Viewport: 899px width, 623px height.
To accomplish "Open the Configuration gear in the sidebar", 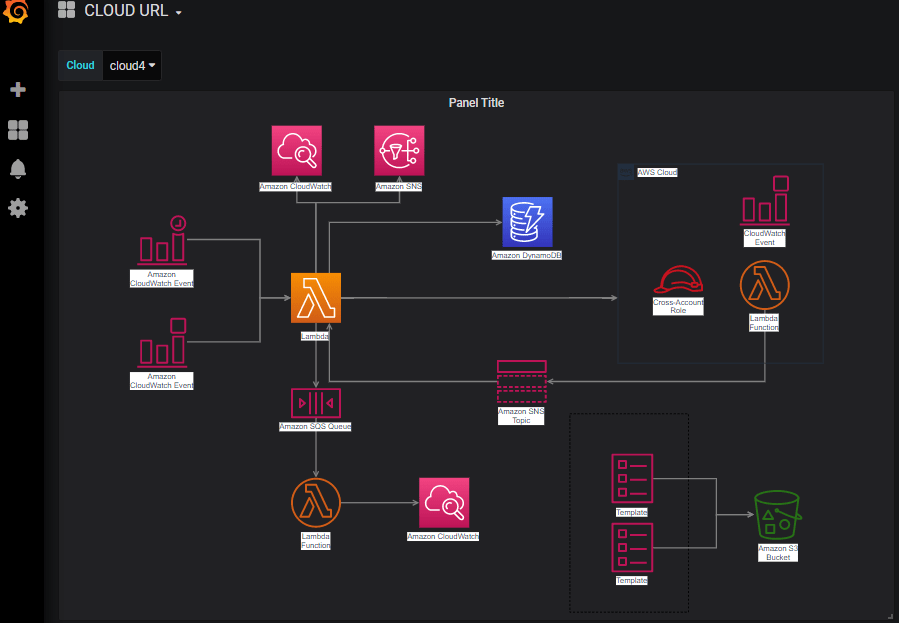I will tap(17, 208).
